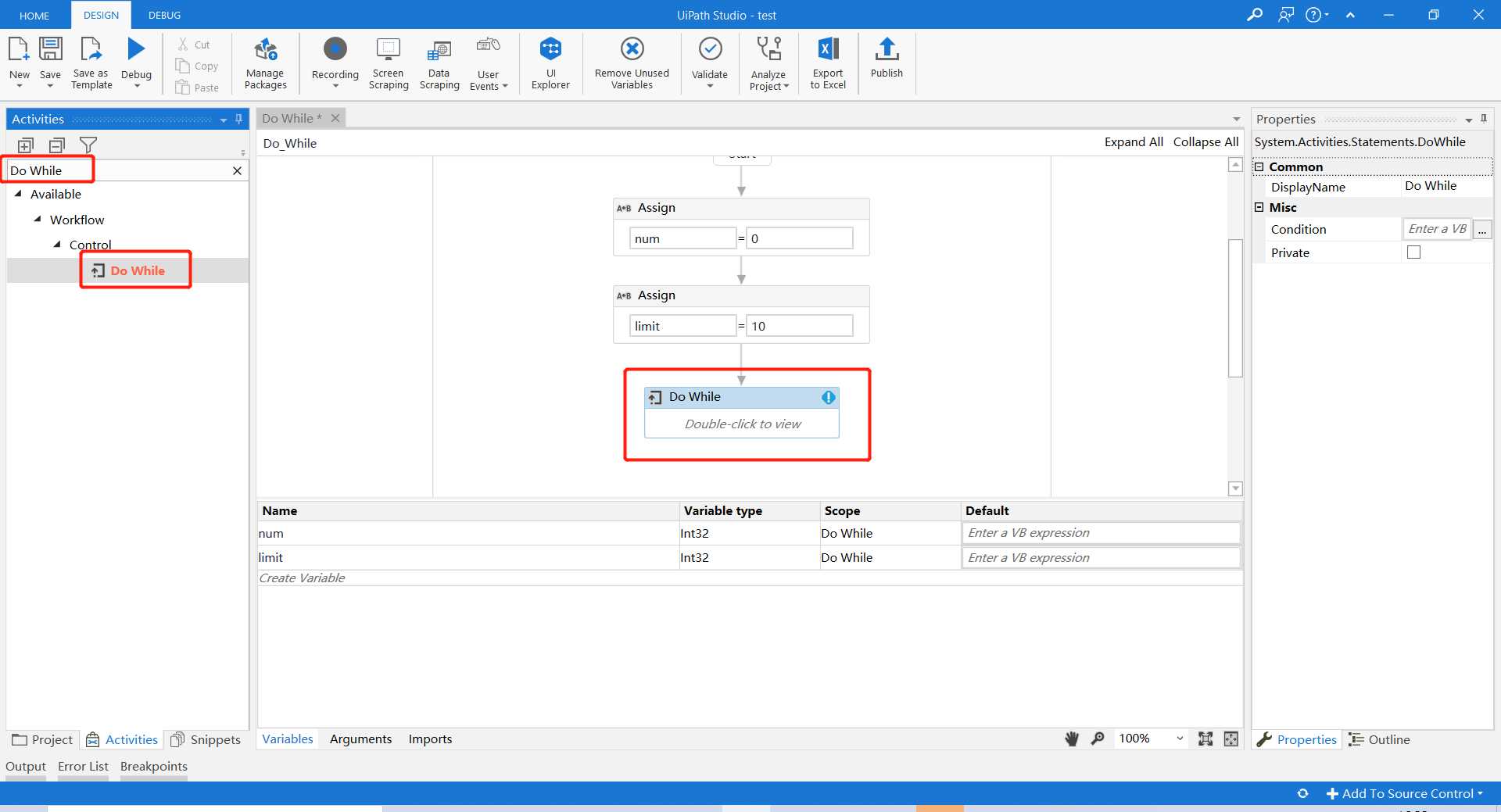Switch to the HOME tab
The image size is (1501, 812).
pos(34,15)
